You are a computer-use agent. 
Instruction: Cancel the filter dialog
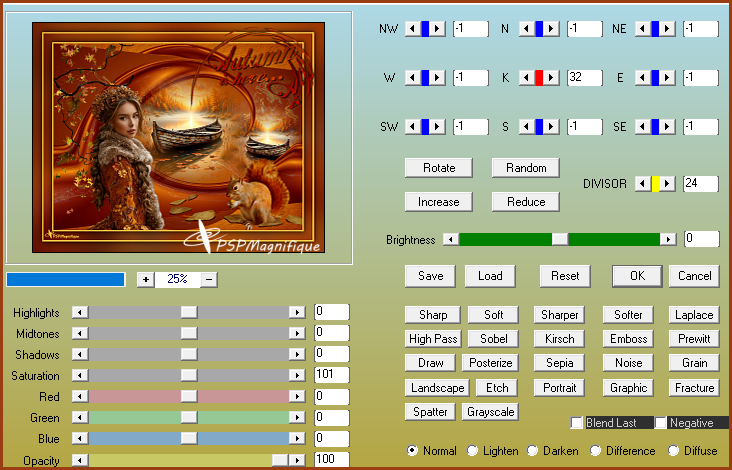coord(694,276)
